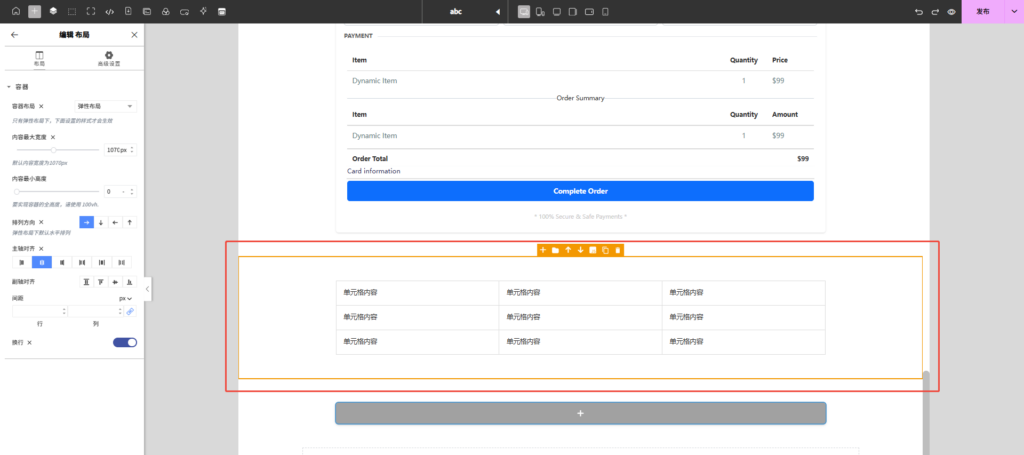This screenshot has height=455, width=1024.
Task: Click the gray add-section bar with plus sign
Action: (580, 413)
